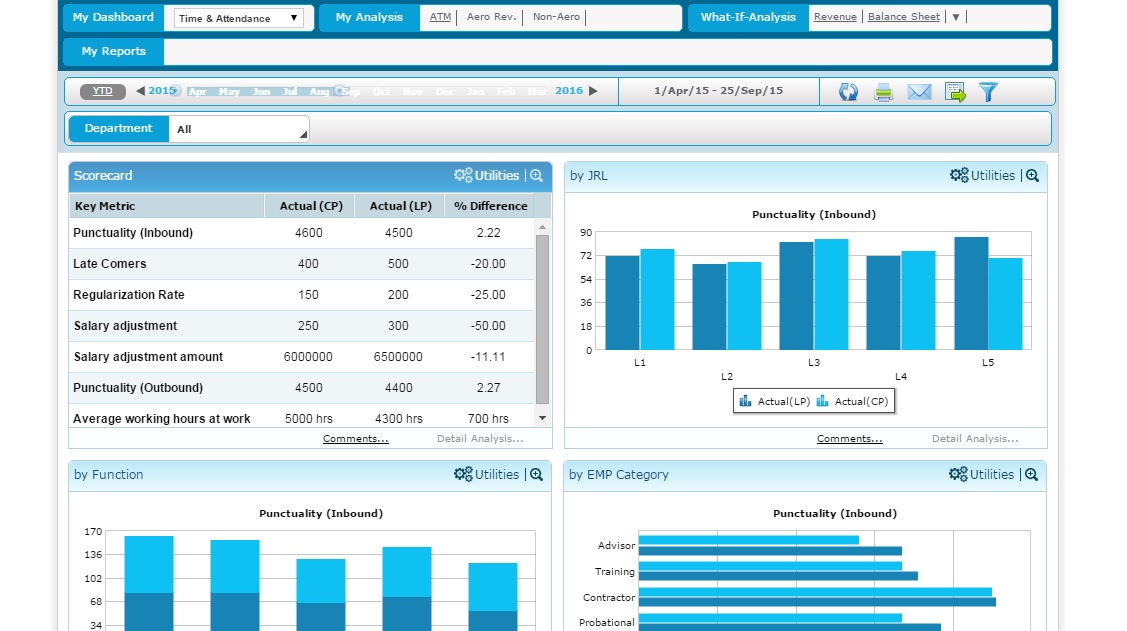
Task: Select Late Comers scorecard row
Action: tap(302, 264)
